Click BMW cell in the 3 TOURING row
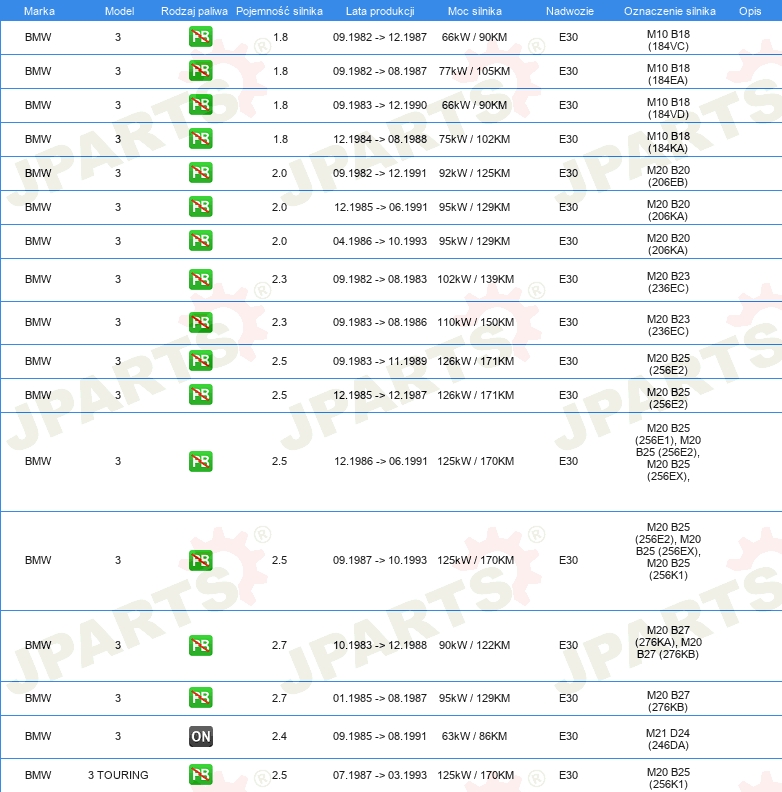 38,775
